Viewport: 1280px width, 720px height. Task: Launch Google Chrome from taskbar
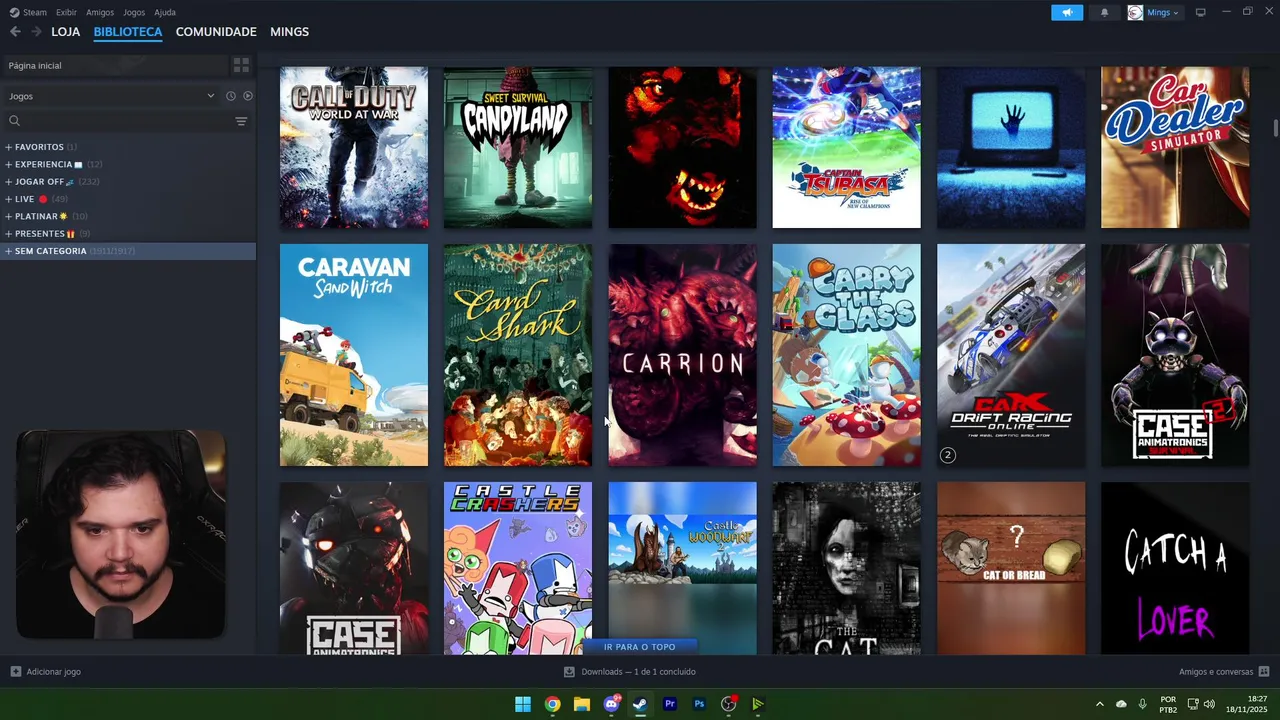point(552,704)
